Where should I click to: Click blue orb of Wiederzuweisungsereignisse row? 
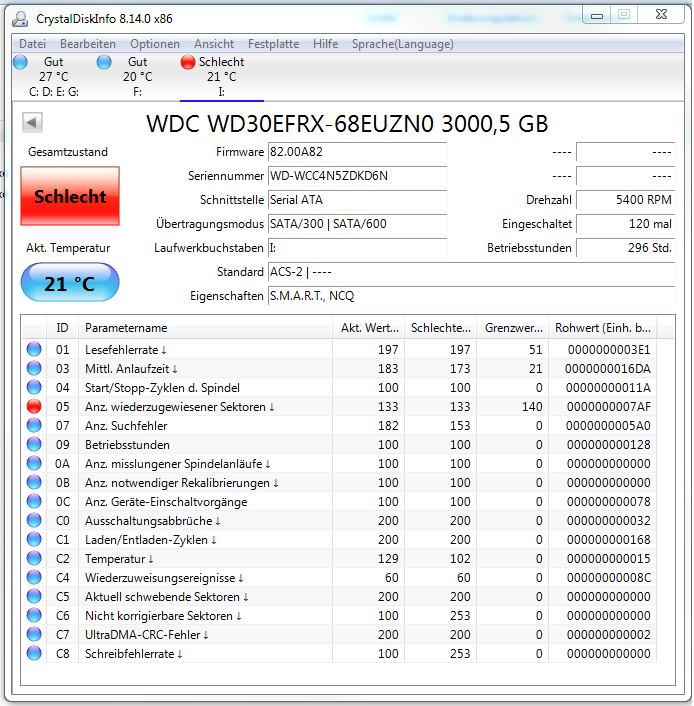pyautogui.click(x=34, y=577)
